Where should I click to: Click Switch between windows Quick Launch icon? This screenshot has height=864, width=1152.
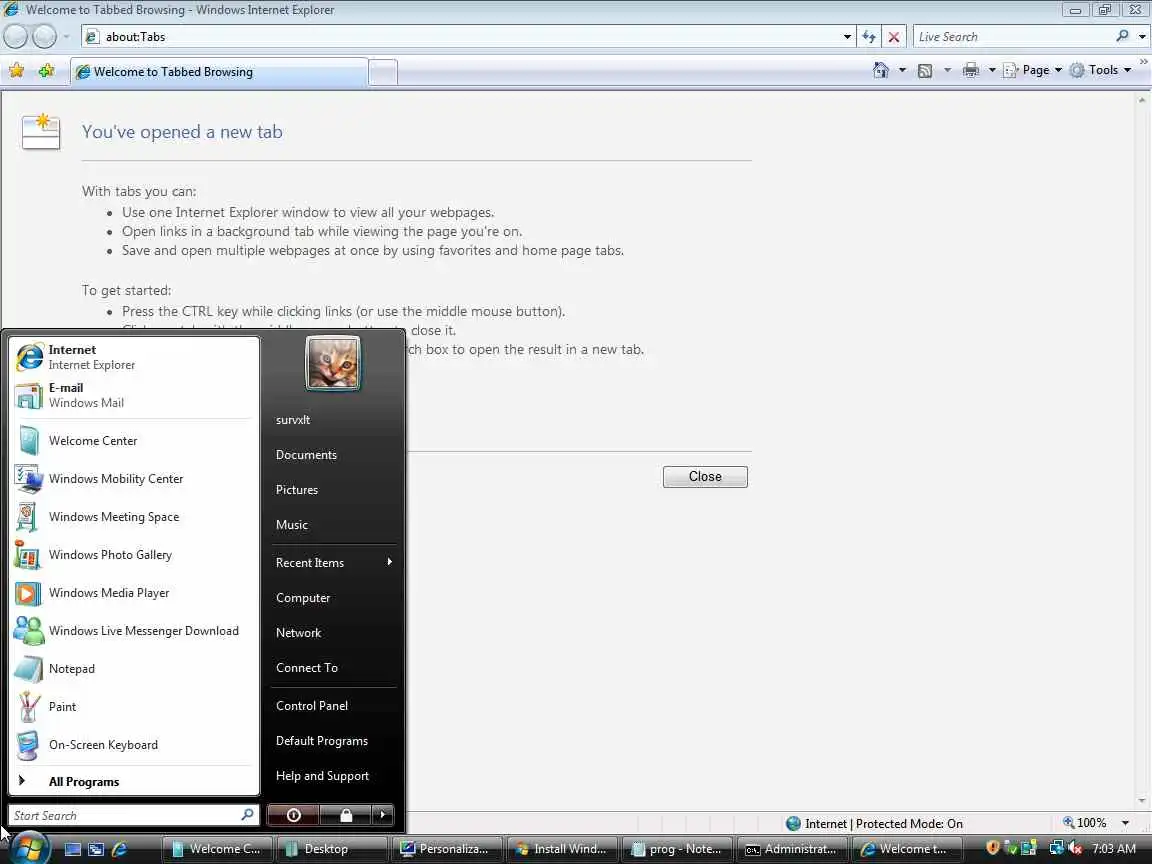(96, 849)
